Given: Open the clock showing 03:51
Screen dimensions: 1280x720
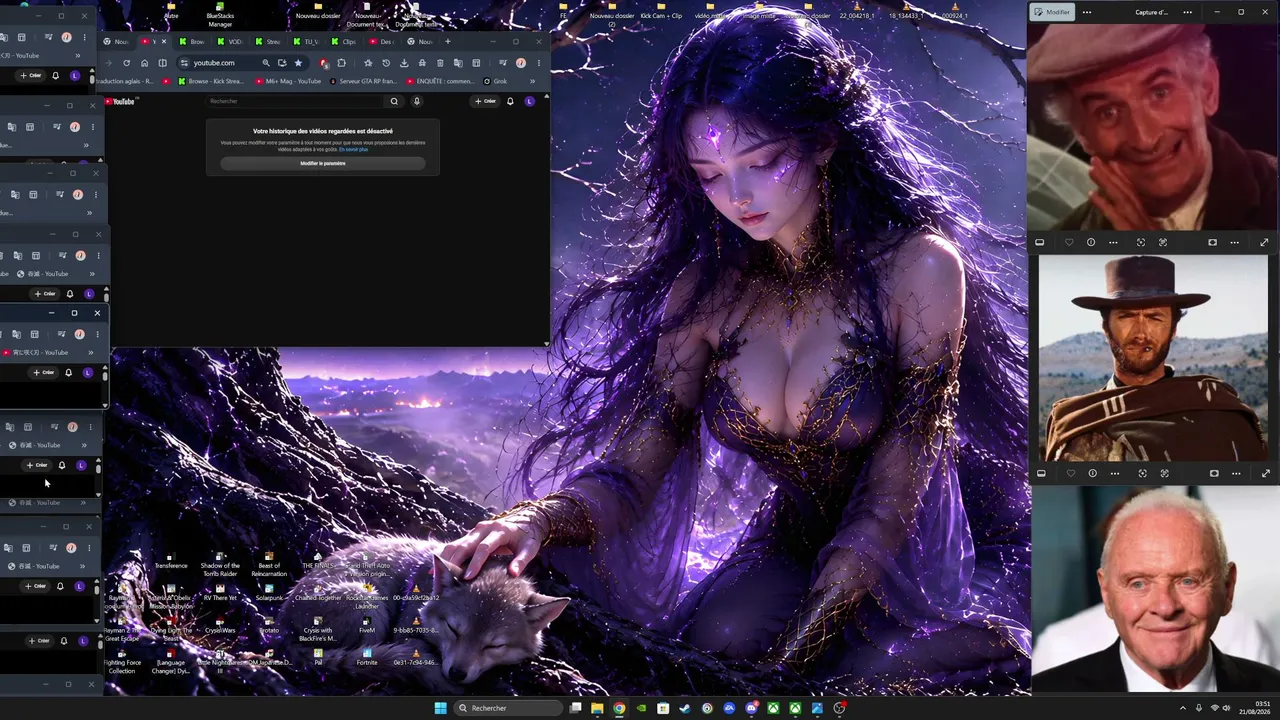Looking at the screenshot, I should [1255, 708].
